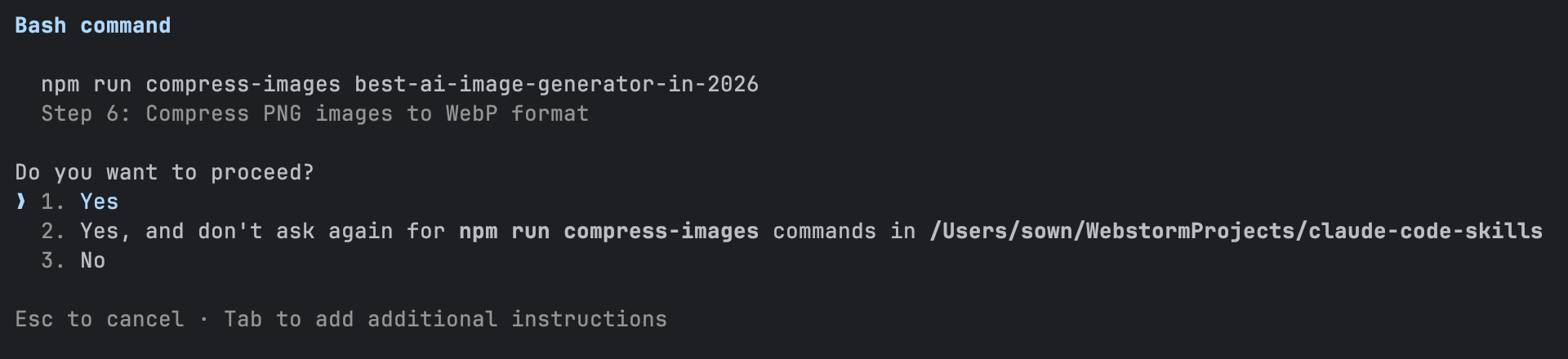This screenshot has height=359, width=1568.
Task: Click the dot separator between footer hints
Action: tap(203, 320)
